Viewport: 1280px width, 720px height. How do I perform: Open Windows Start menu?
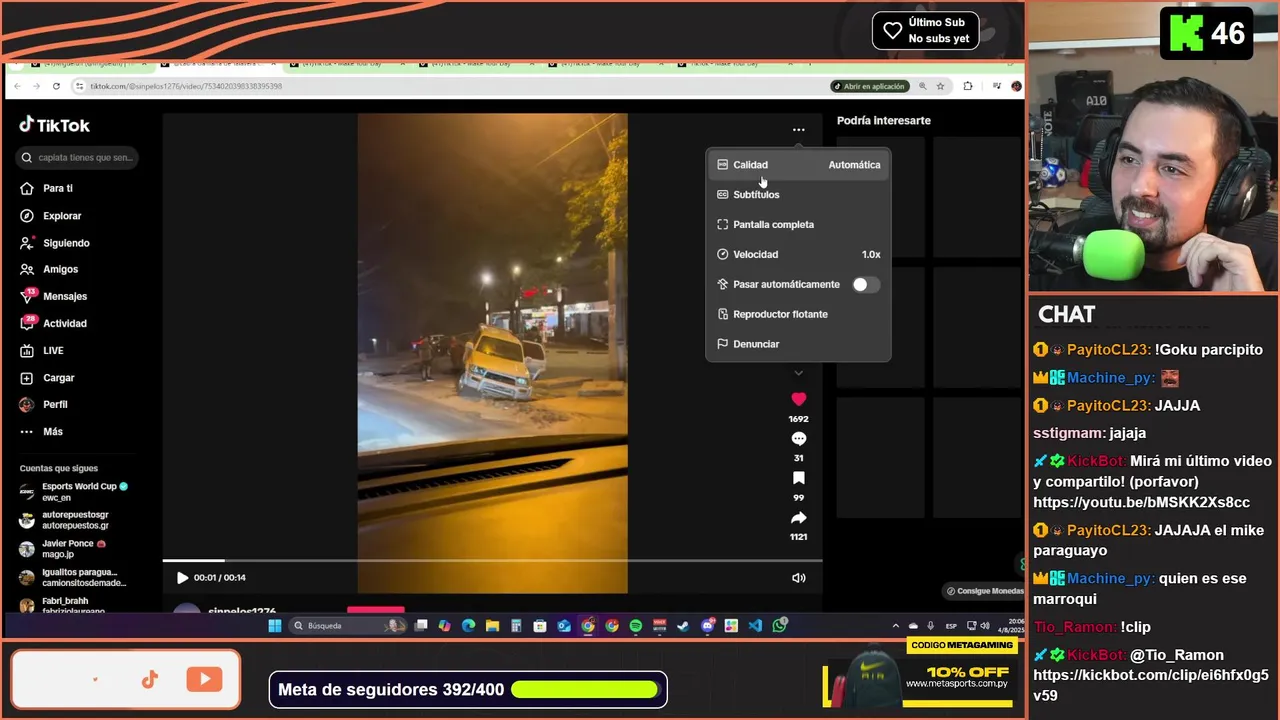click(275, 626)
